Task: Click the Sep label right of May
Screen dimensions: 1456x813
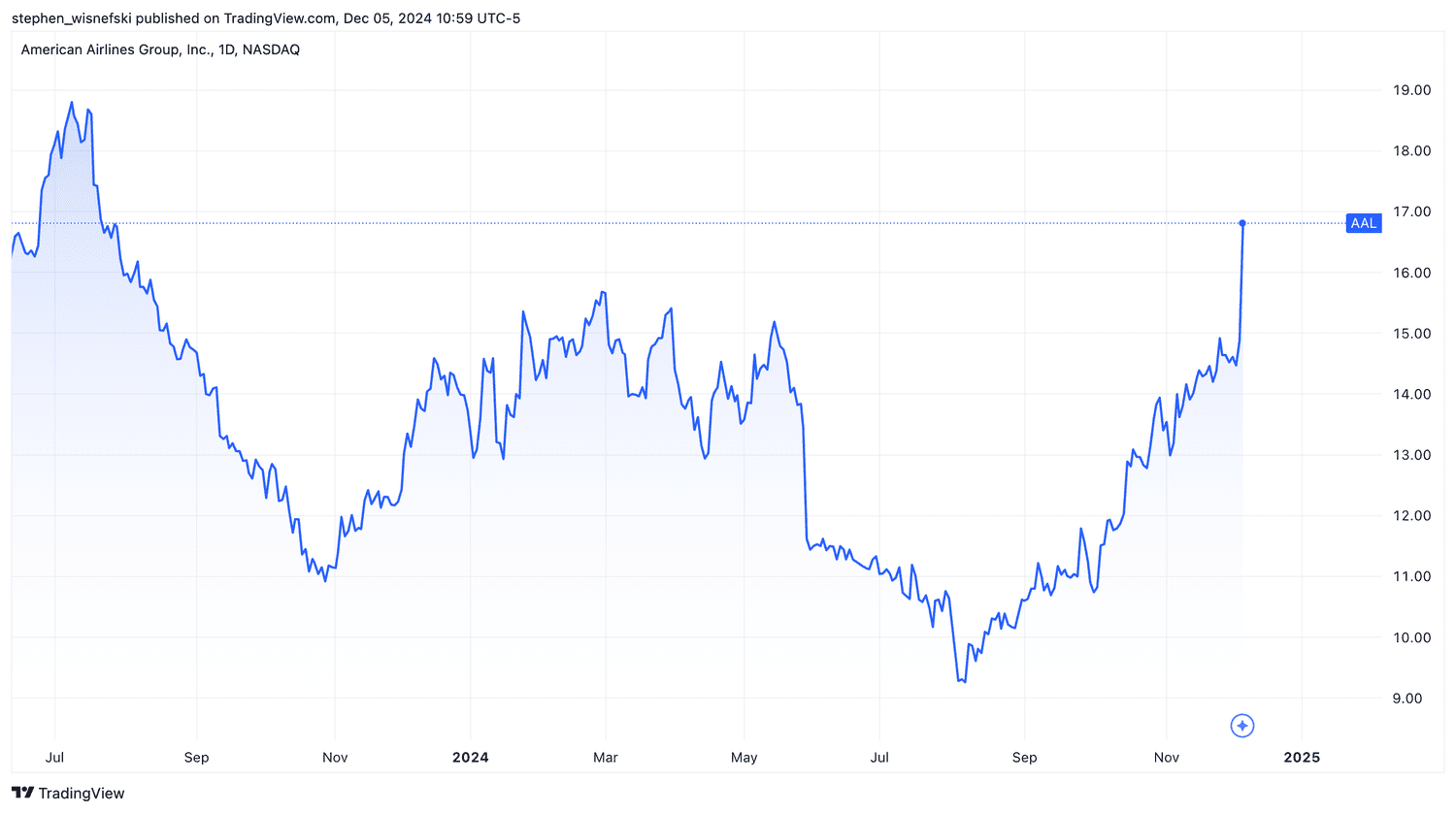Action: click(x=1024, y=757)
